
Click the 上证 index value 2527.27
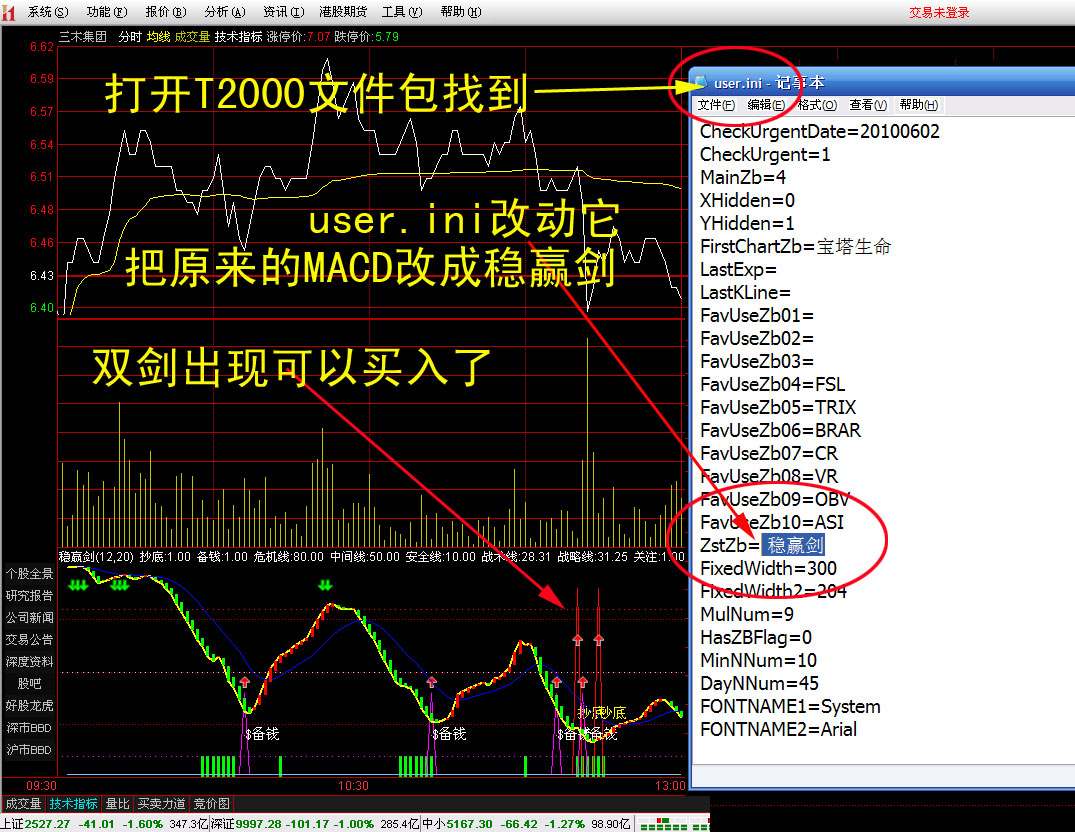click(47, 824)
